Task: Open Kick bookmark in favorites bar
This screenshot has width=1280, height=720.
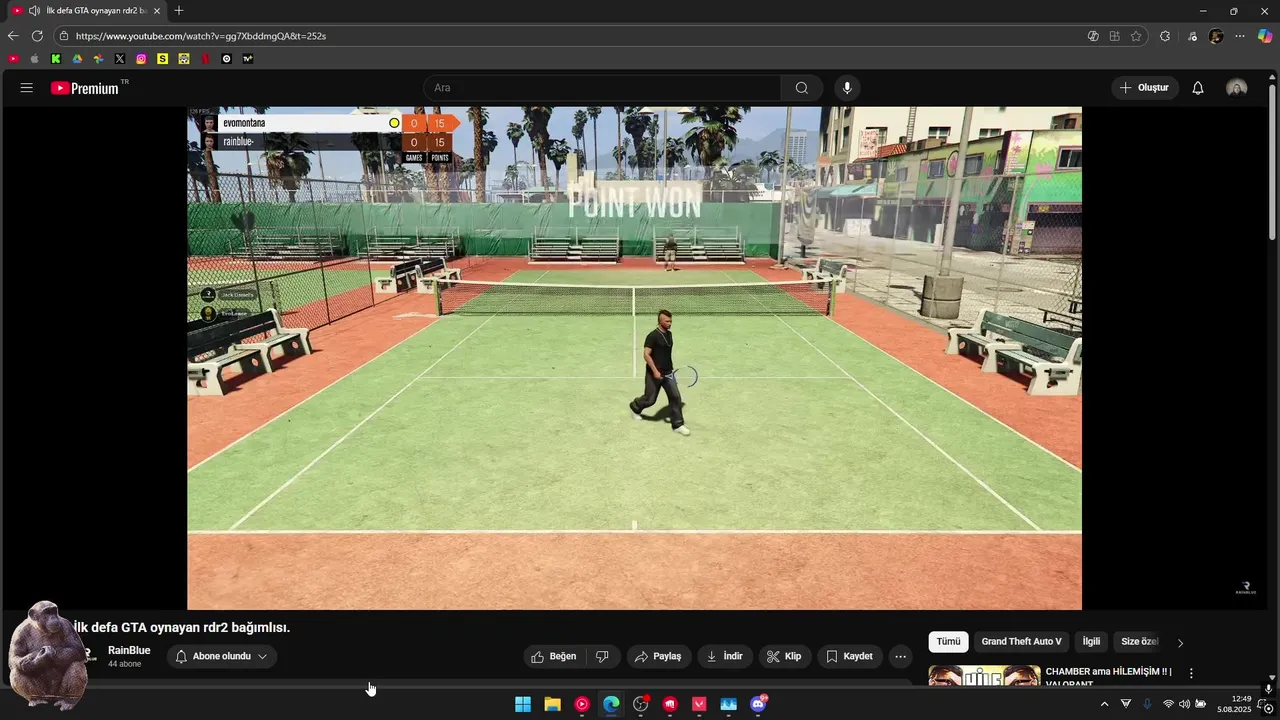Action: 56,59
